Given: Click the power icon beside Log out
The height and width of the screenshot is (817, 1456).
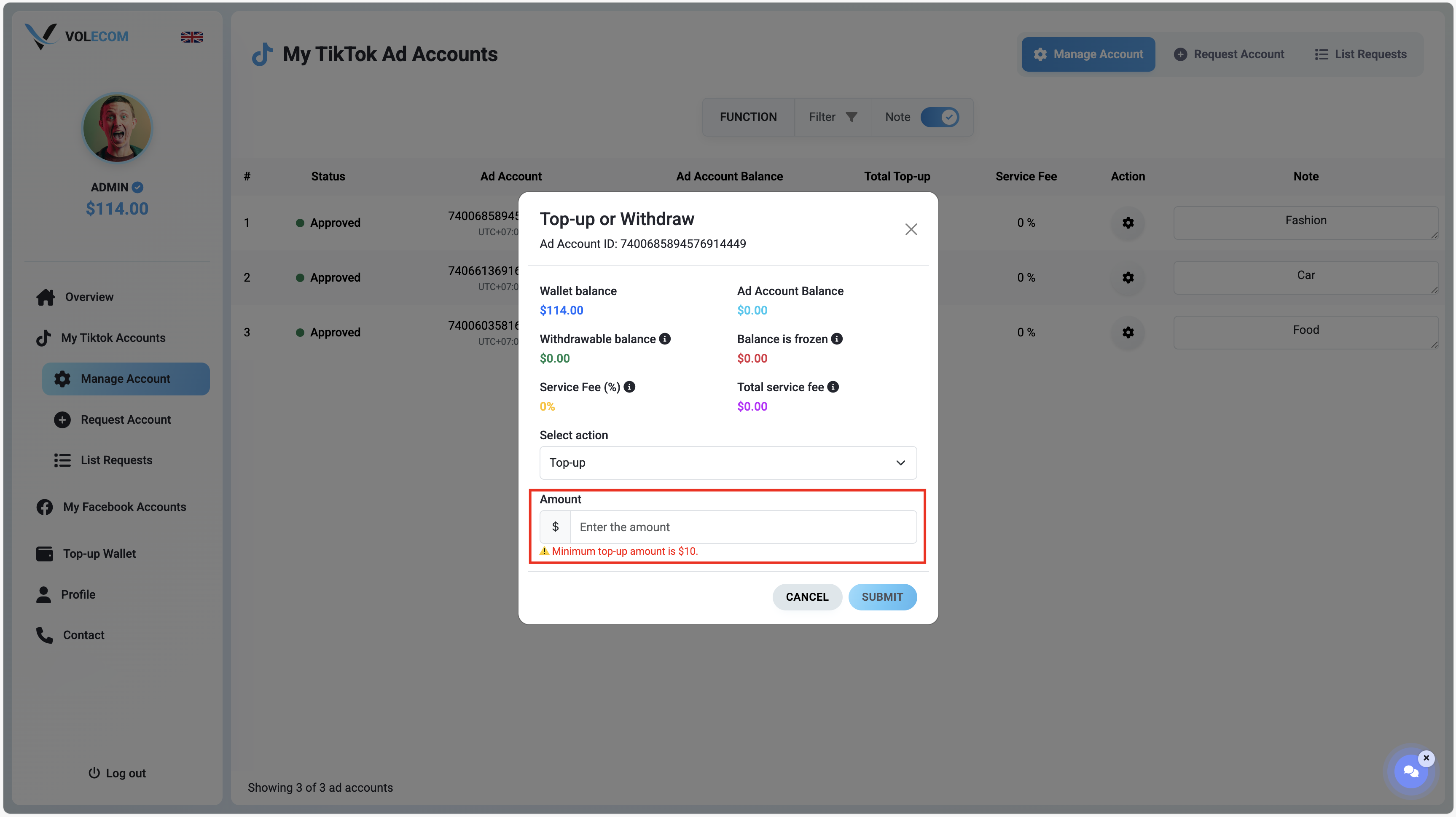Looking at the screenshot, I should click(x=94, y=772).
